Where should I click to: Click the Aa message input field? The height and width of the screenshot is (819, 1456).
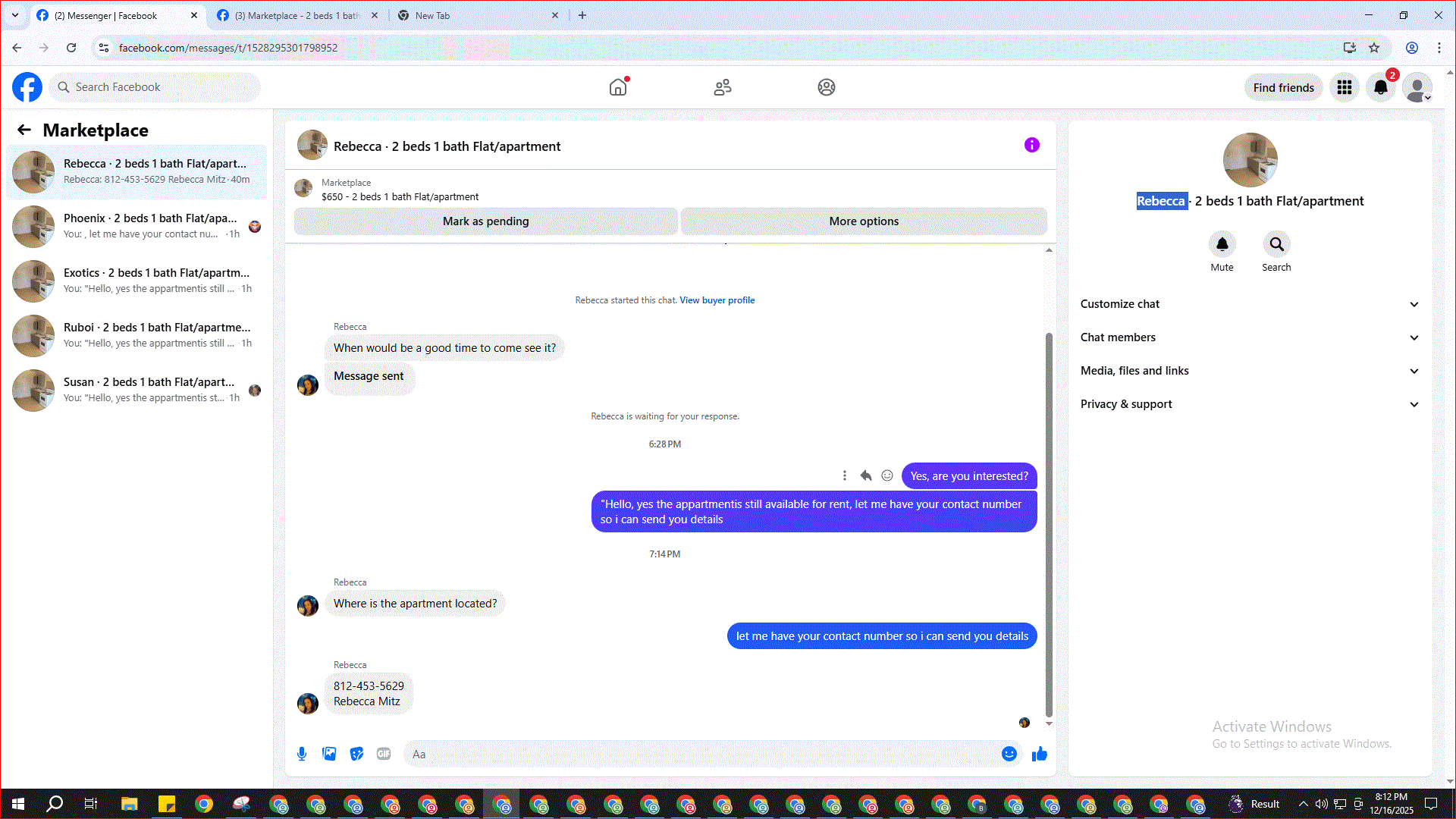pyautogui.click(x=701, y=754)
